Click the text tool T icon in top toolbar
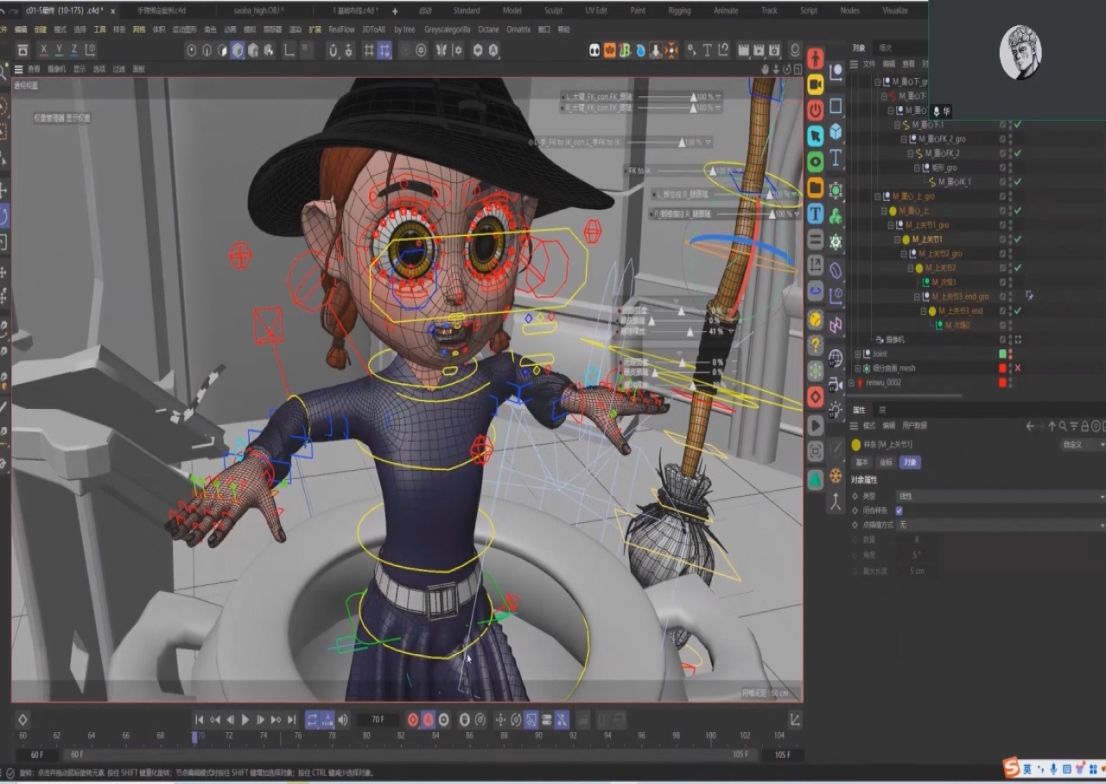The image size is (1106, 784). click(707, 50)
